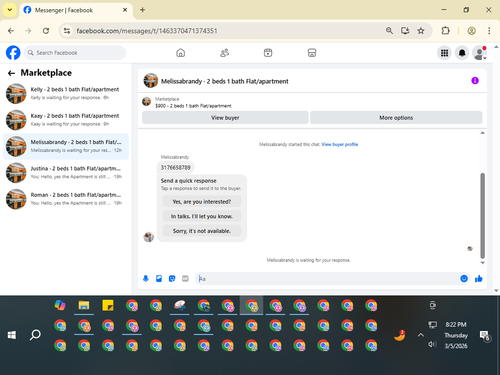
Task: Reload the page
Action: click(46, 31)
